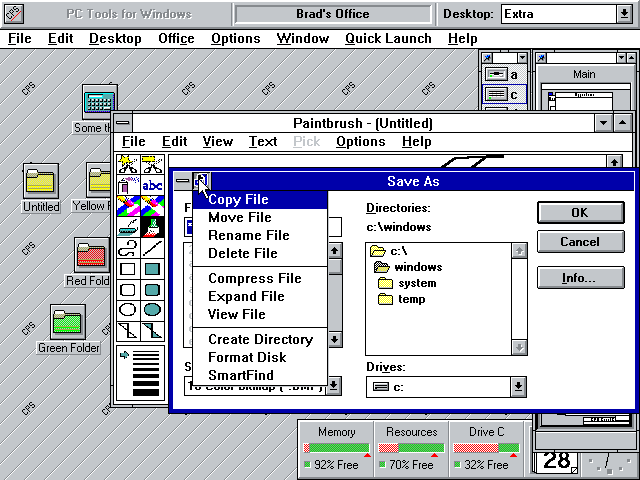Select the Brush tool in Paintbrush
640x480 pixels.
pyautogui.click(x=153, y=227)
